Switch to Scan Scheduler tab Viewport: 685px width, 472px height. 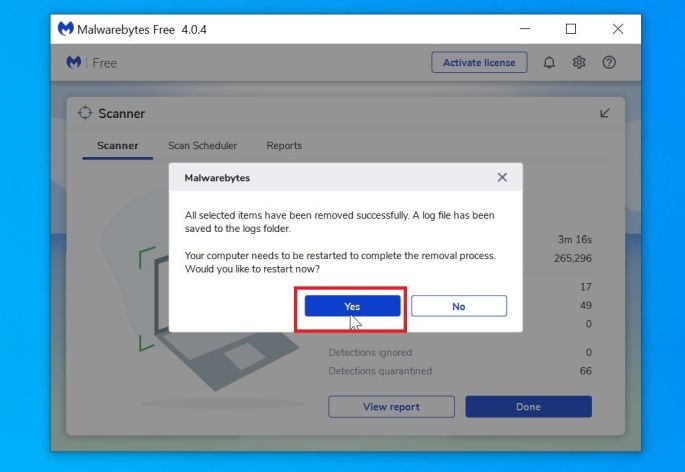coord(203,146)
